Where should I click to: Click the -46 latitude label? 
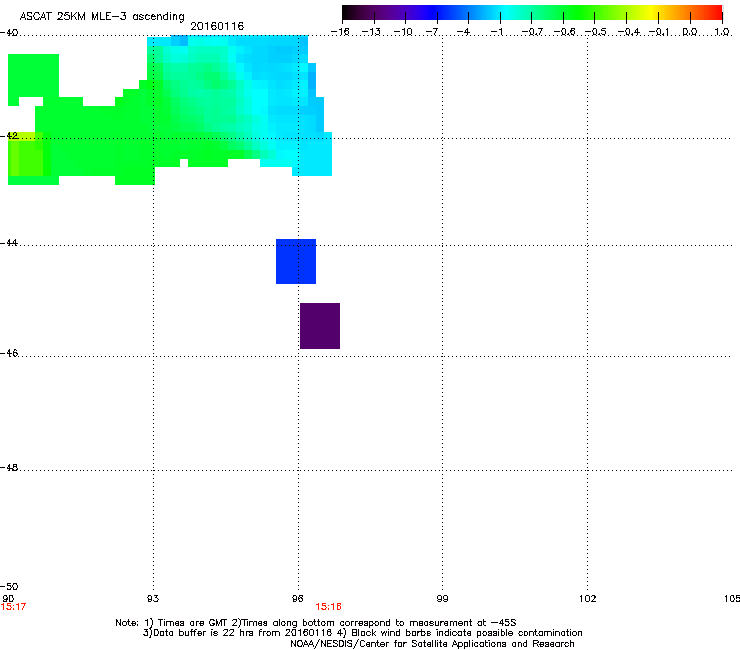click(x=9, y=353)
